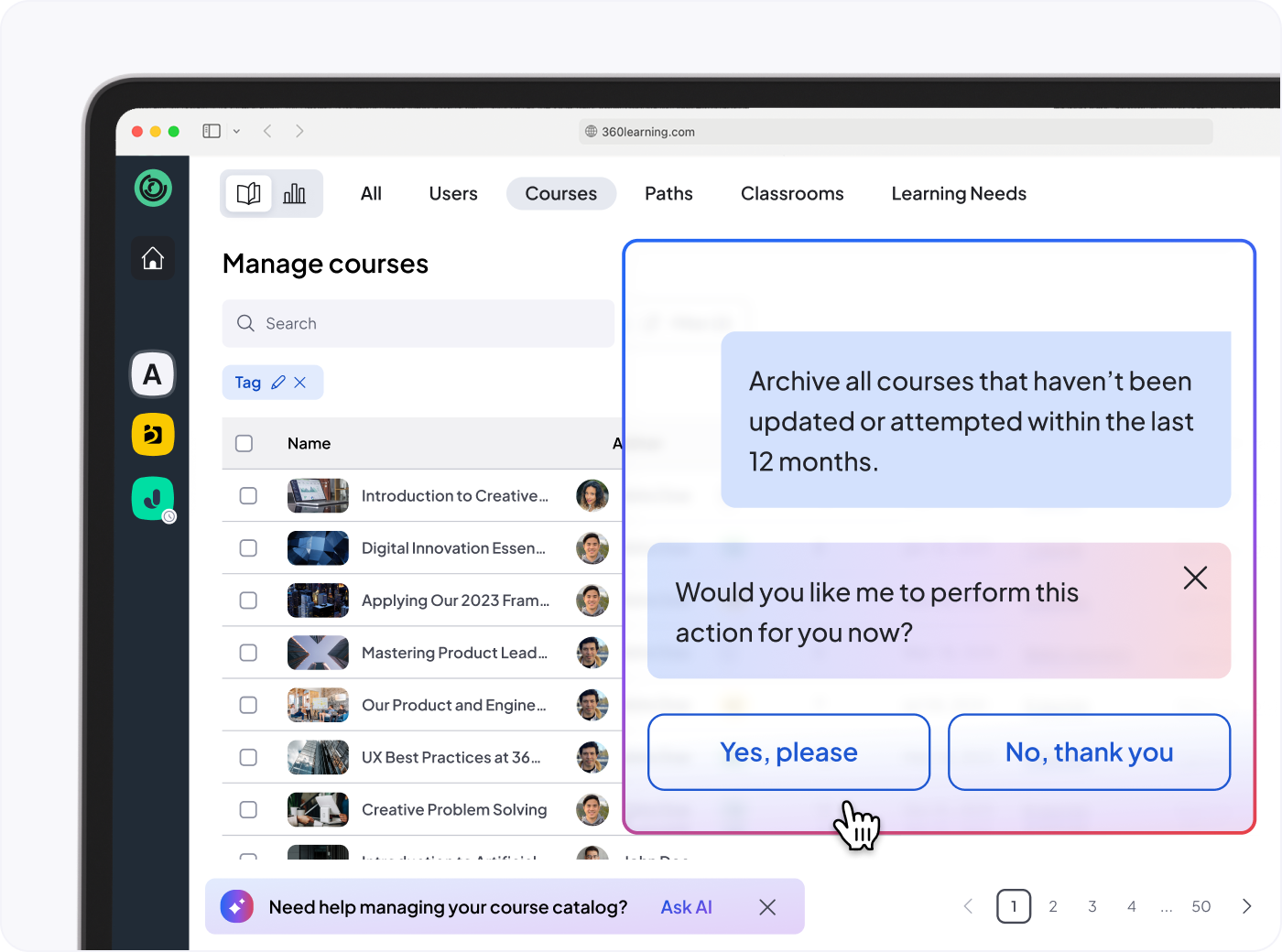
Task: Check Applying Our 2023 Fram course checkbox
Action: click(248, 600)
